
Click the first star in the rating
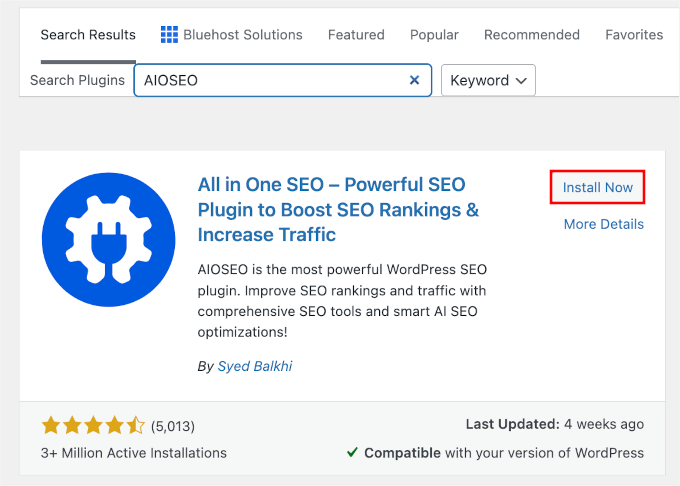(50, 426)
